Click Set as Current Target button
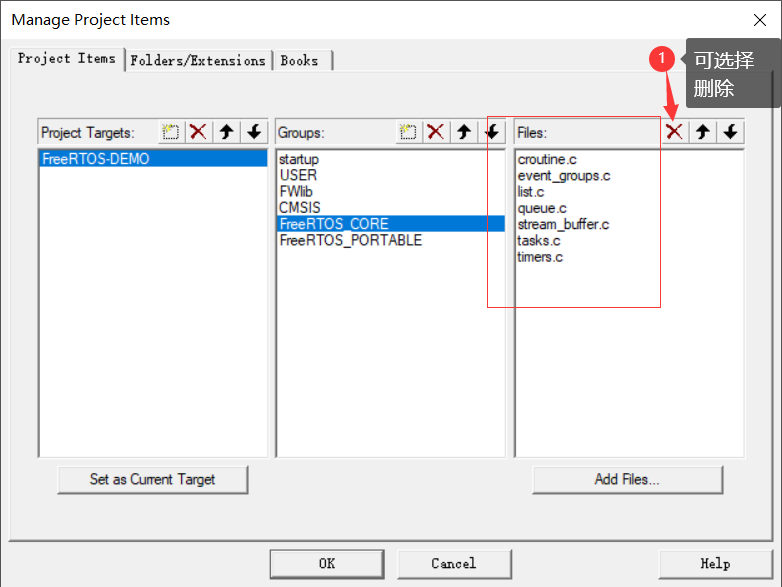The image size is (782, 587). tap(153, 480)
